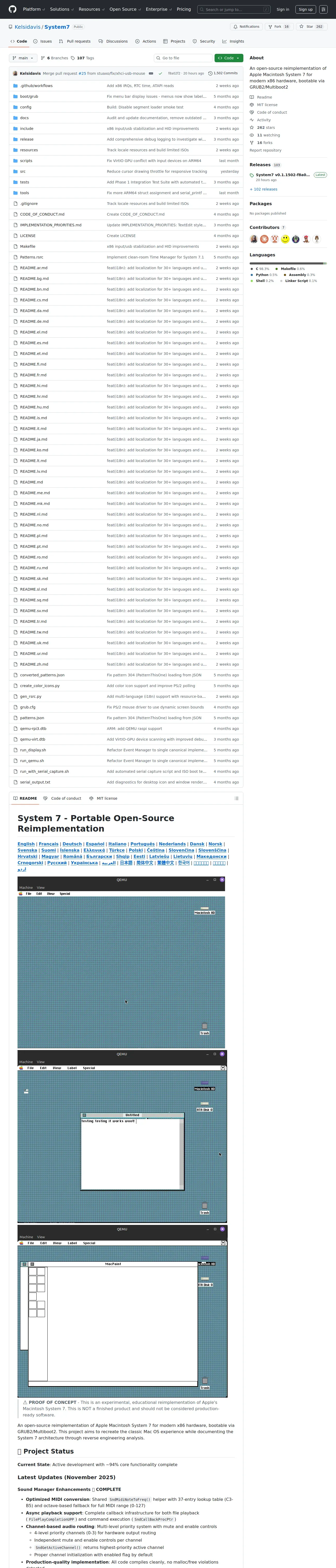Switch to the Security tab
The width and height of the screenshot is (336, 1568).
(x=204, y=41)
